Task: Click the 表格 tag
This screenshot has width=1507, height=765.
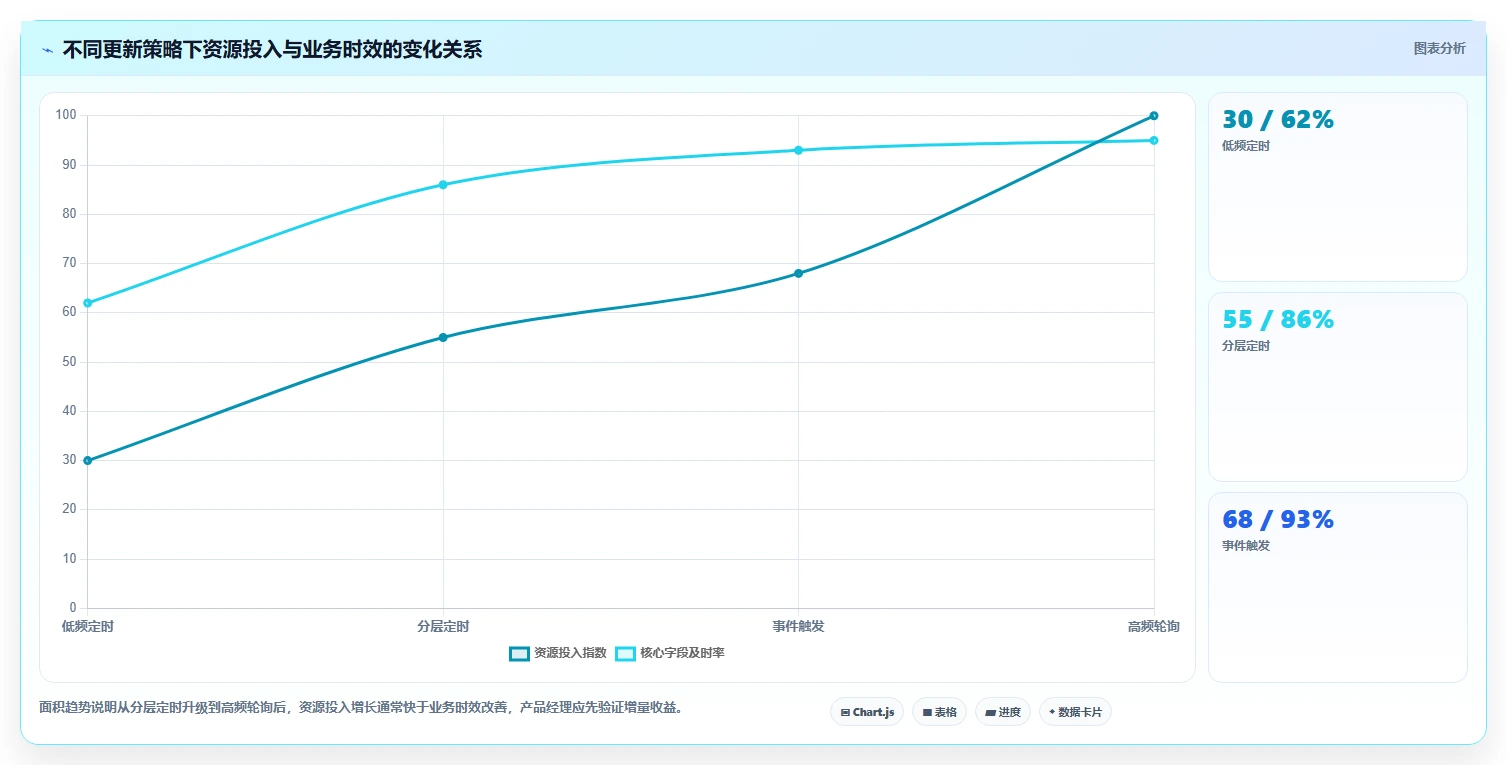Action: 939,712
